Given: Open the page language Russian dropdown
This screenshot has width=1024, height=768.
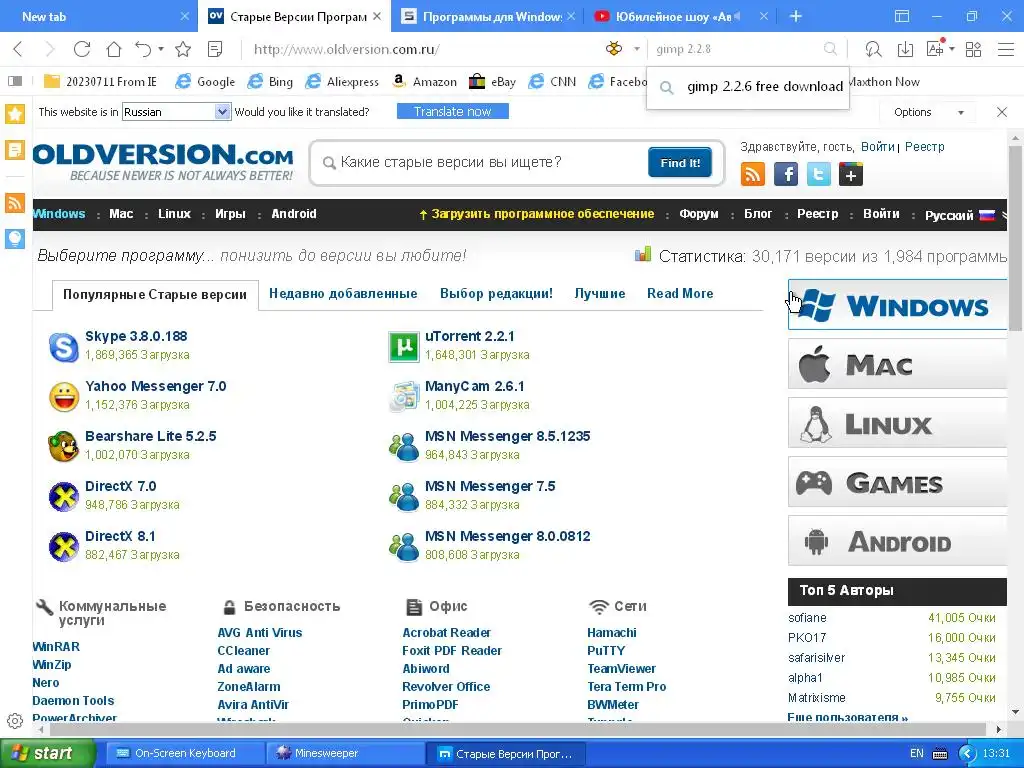Looking at the screenshot, I should (x=176, y=112).
